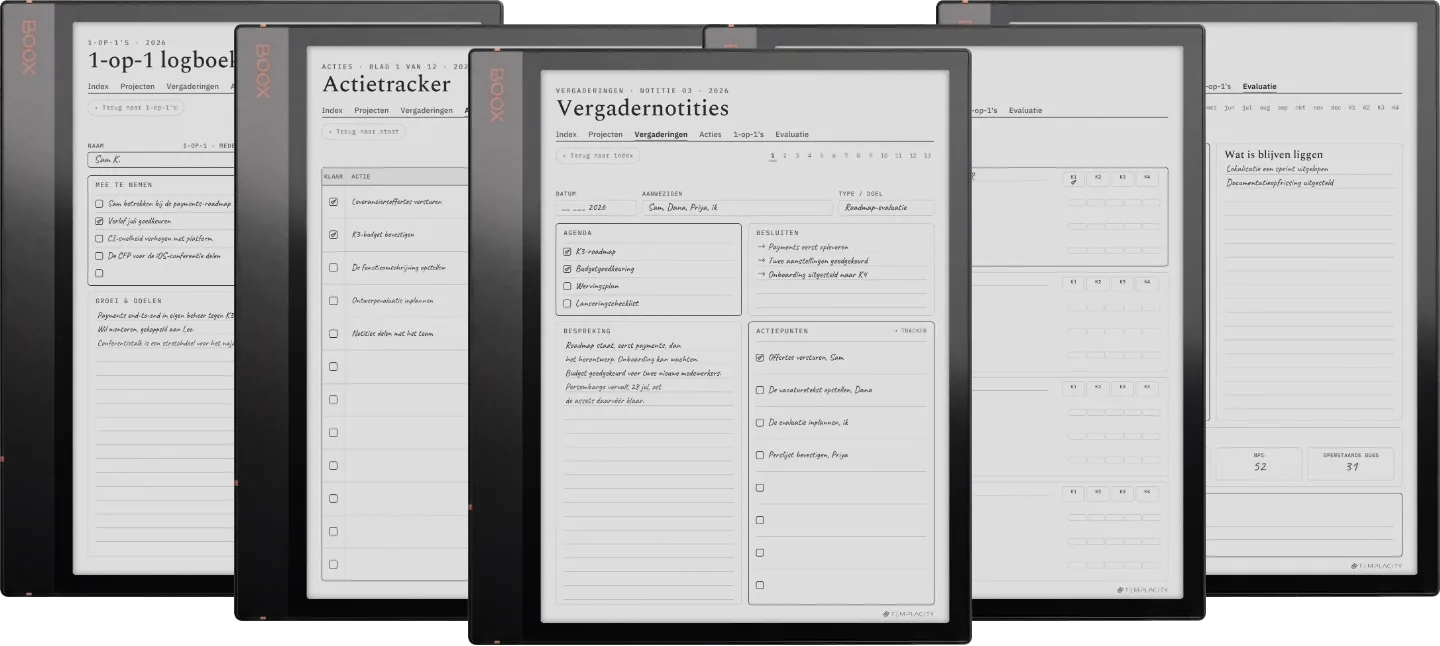Click the Templacity logo on Evaluatie page
The height and width of the screenshot is (646, 1440).
(1376, 566)
